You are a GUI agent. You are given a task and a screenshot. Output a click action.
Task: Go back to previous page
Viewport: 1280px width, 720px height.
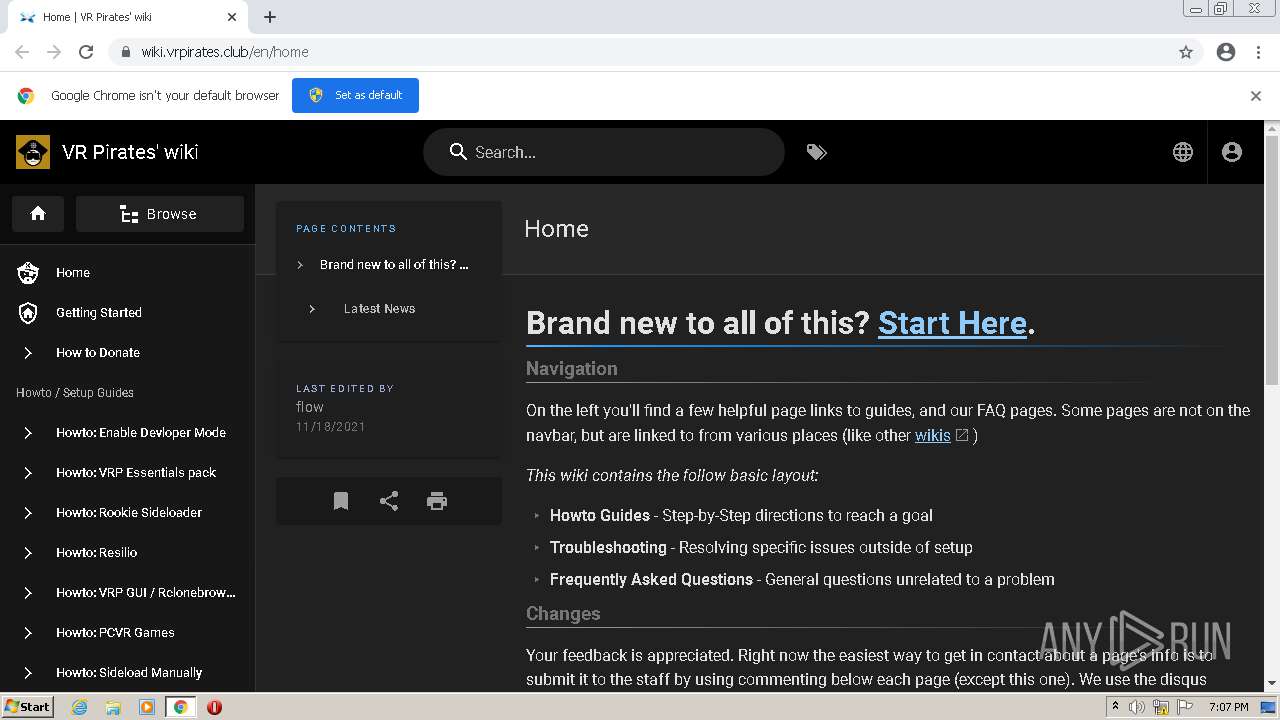pos(22,52)
